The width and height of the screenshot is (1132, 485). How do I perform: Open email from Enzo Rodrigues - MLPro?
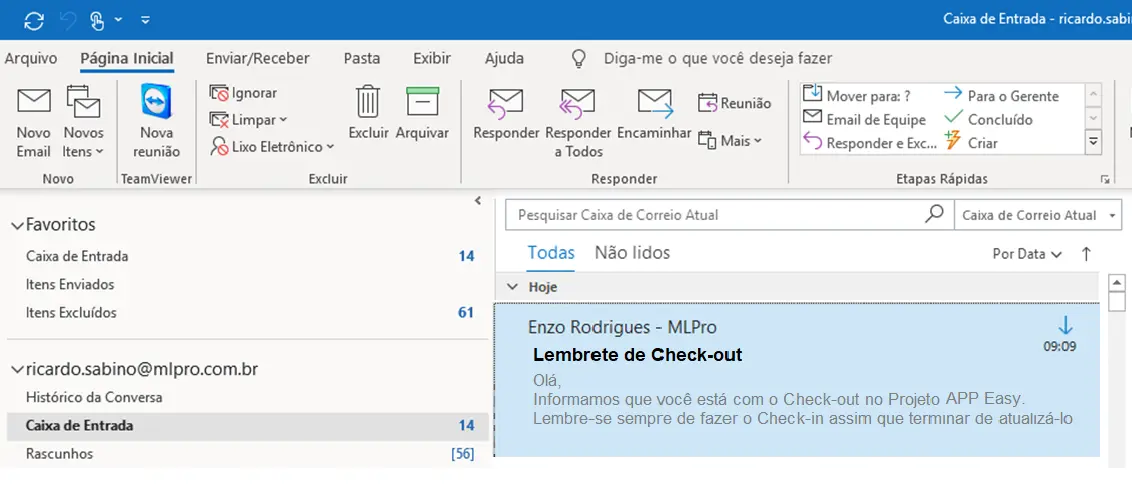(x=796, y=379)
